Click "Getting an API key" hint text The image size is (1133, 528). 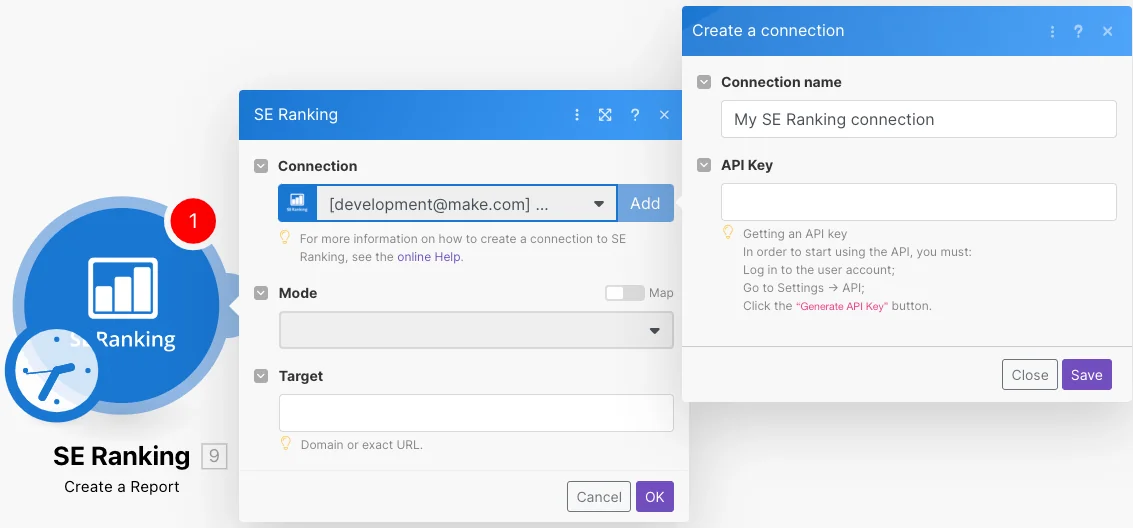[x=795, y=234]
